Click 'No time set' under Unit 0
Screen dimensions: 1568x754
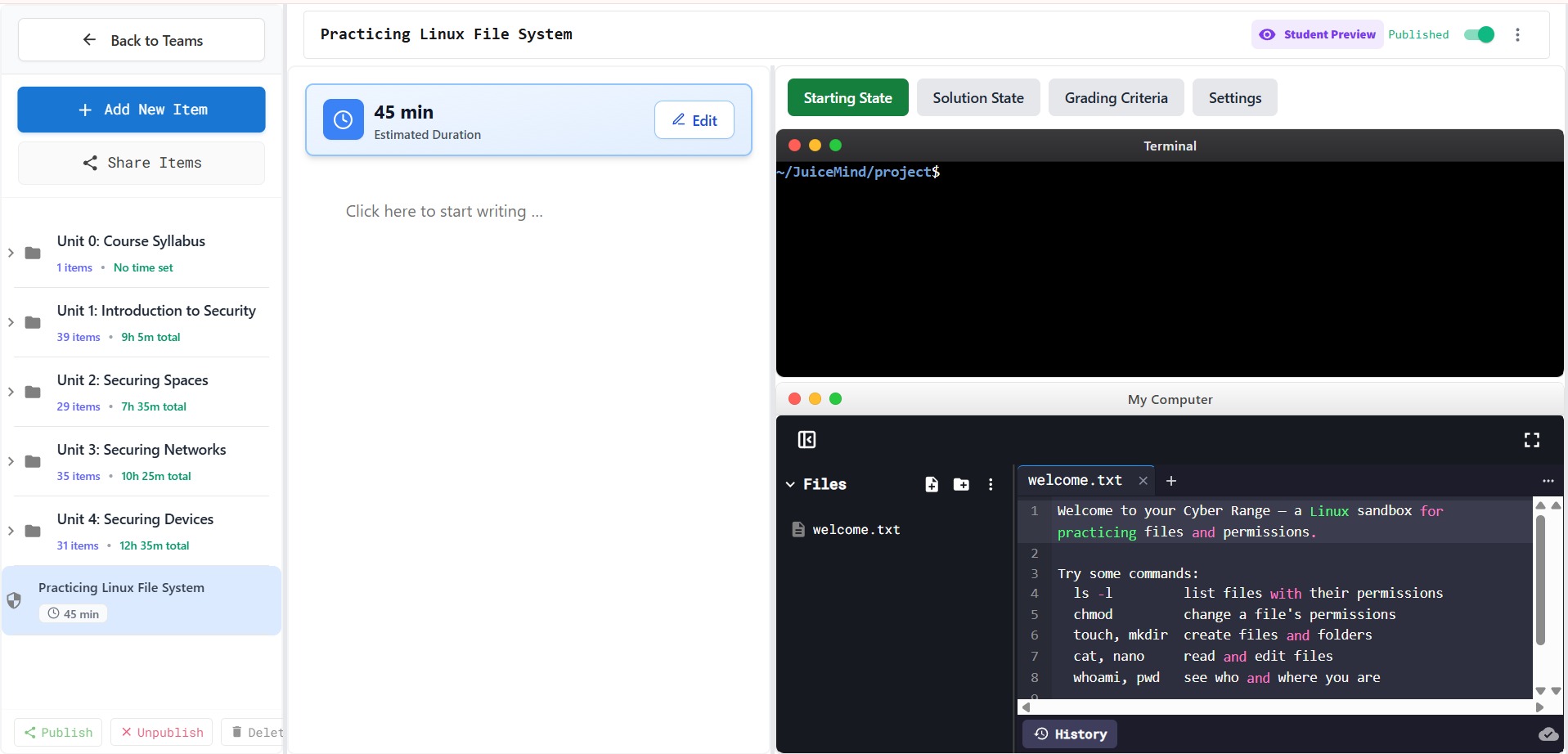coord(143,267)
